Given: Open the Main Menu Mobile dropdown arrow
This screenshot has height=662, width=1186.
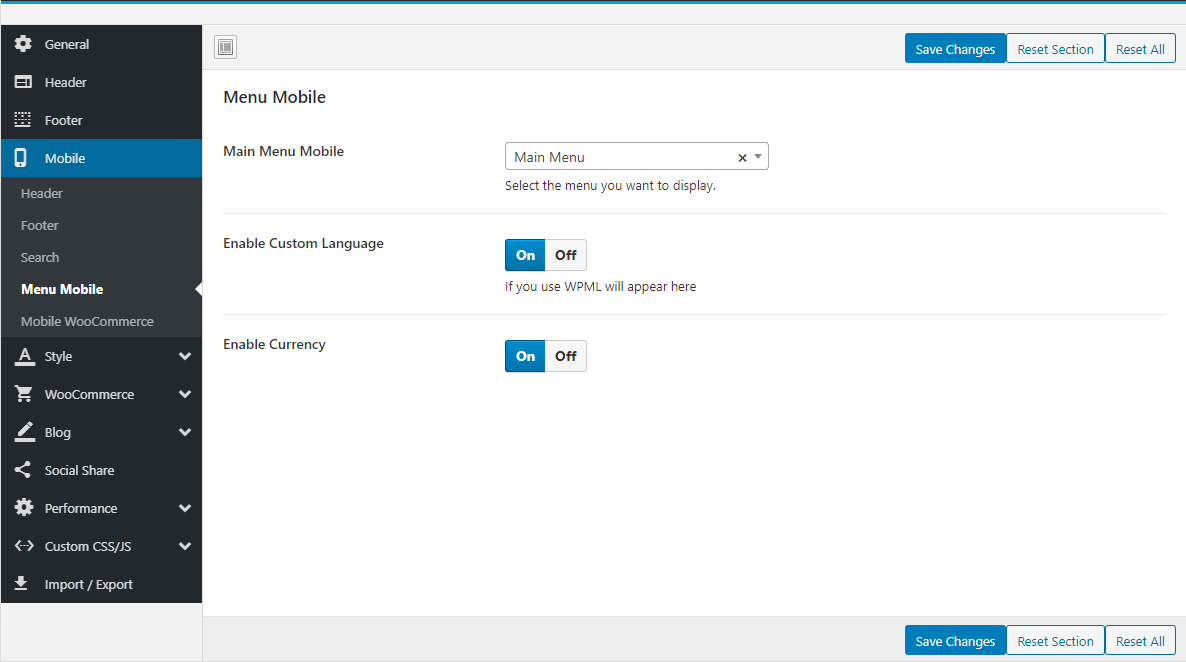Looking at the screenshot, I should [758, 157].
